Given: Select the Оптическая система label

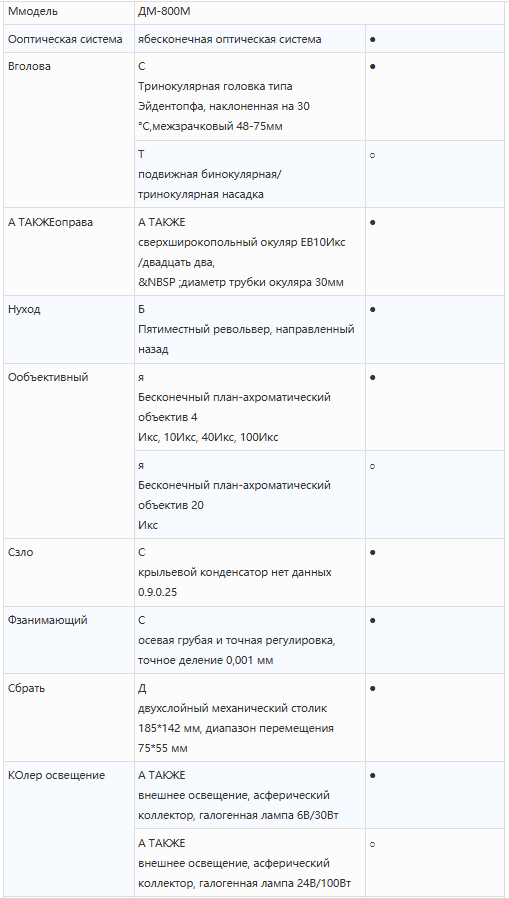Looking at the screenshot, I should [65, 40].
